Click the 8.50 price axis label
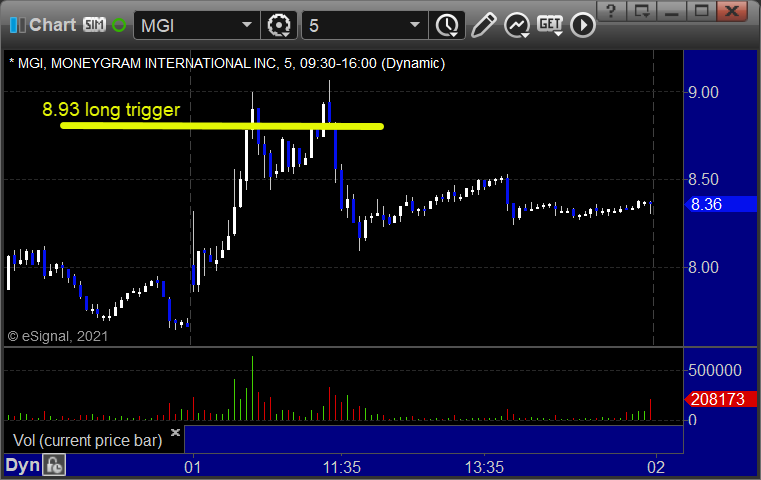Screen dimensions: 761x480 703,180
